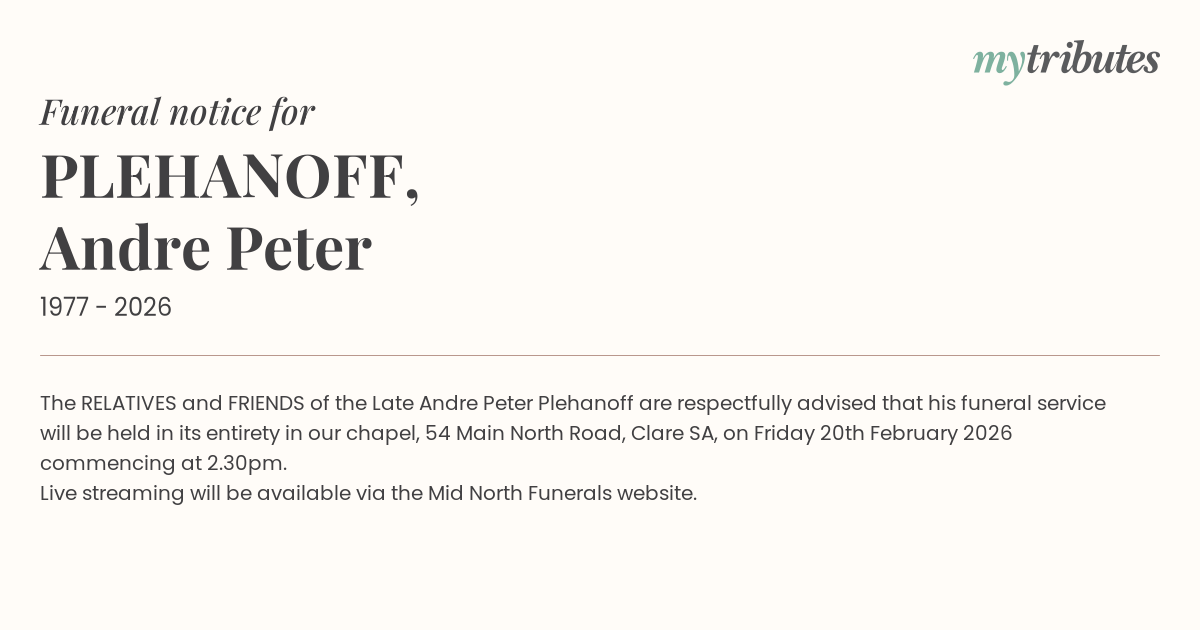The image size is (1200, 630).
Task: Click the date "Friday 20th February 2026"
Action: pos(883,433)
